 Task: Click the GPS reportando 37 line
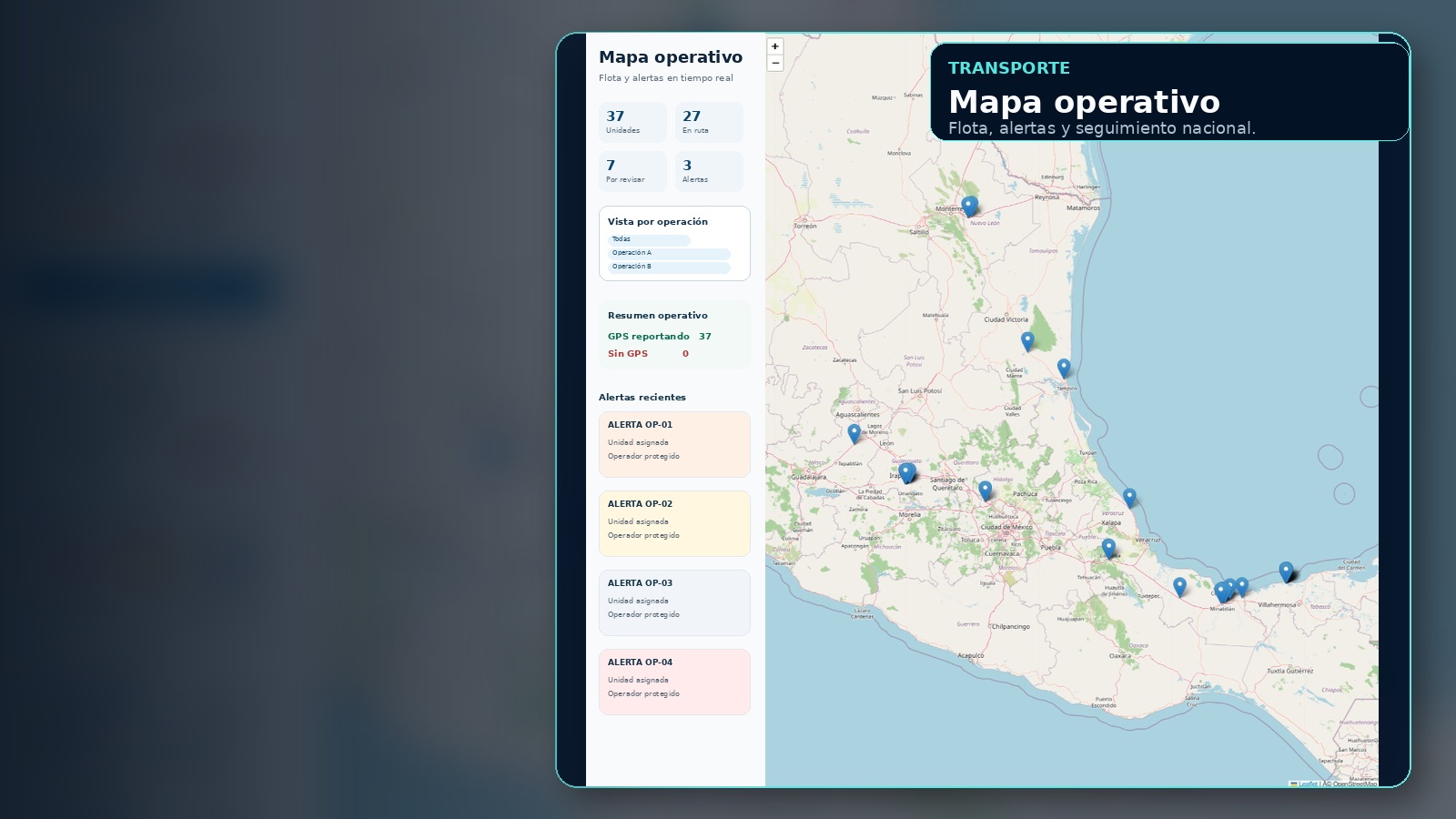660,337
